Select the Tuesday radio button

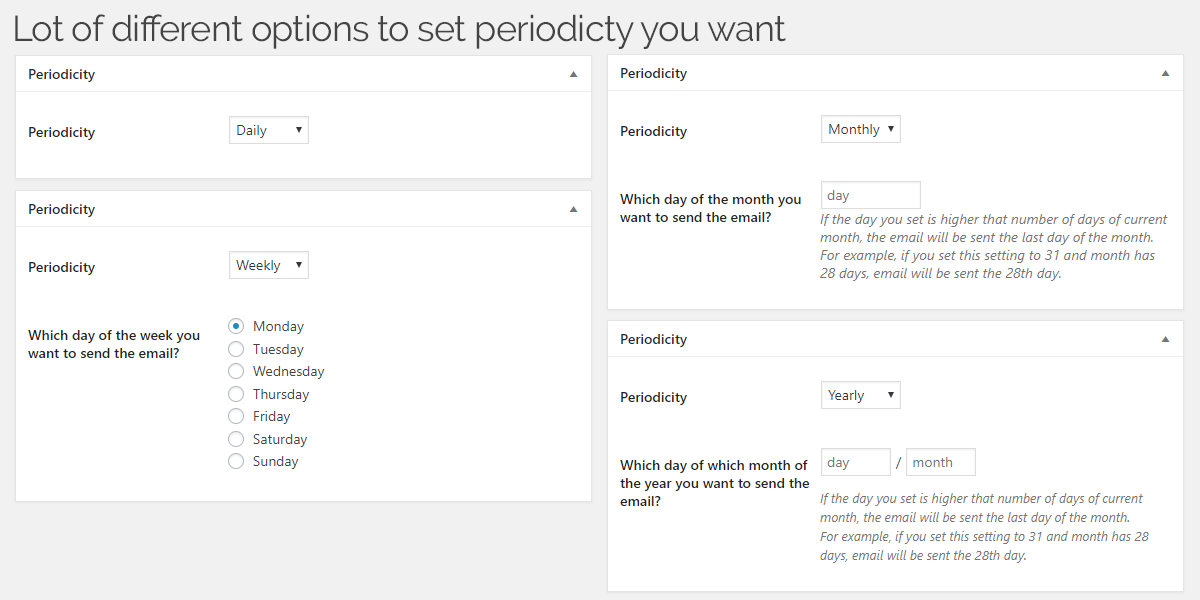pyautogui.click(x=236, y=349)
